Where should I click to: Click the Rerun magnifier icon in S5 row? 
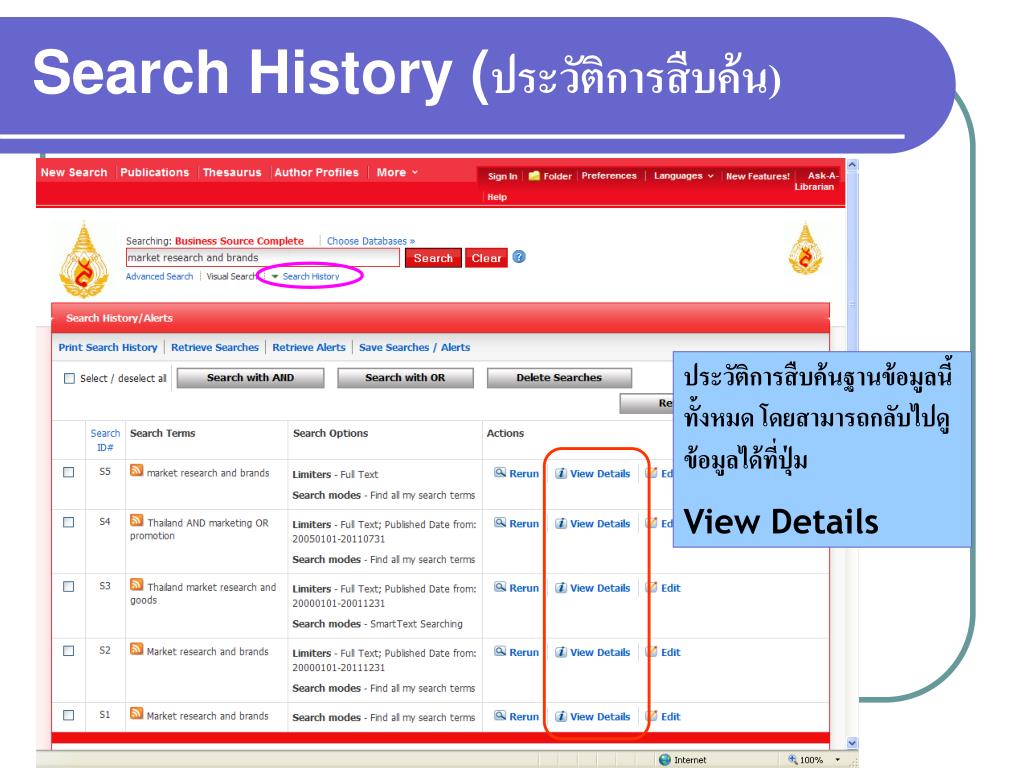click(500, 473)
